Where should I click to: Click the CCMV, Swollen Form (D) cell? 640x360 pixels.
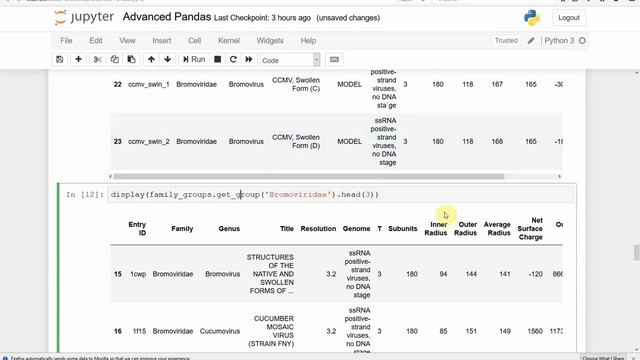[296, 142]
